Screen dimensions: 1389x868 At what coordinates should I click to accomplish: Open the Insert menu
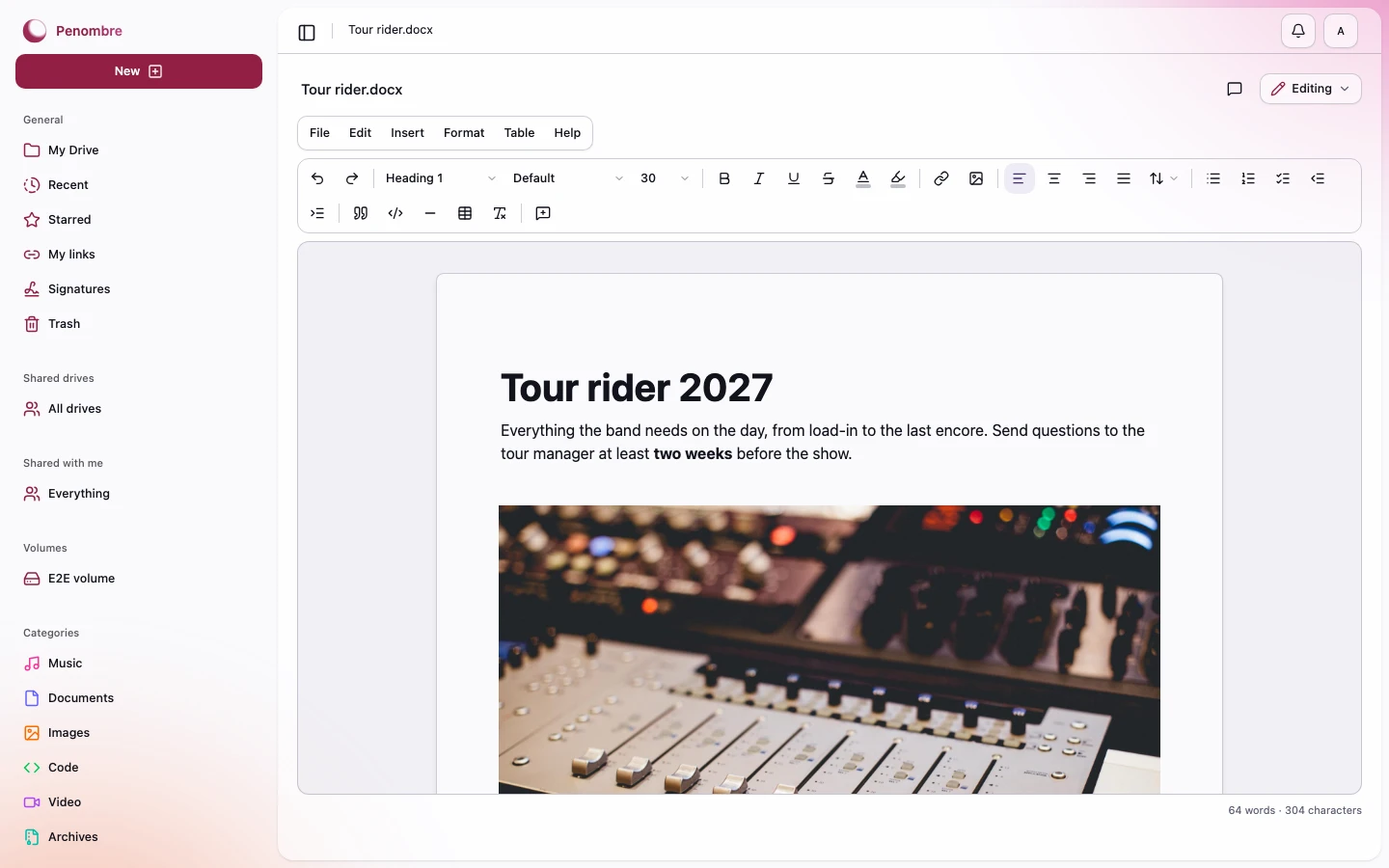point(407,133)
